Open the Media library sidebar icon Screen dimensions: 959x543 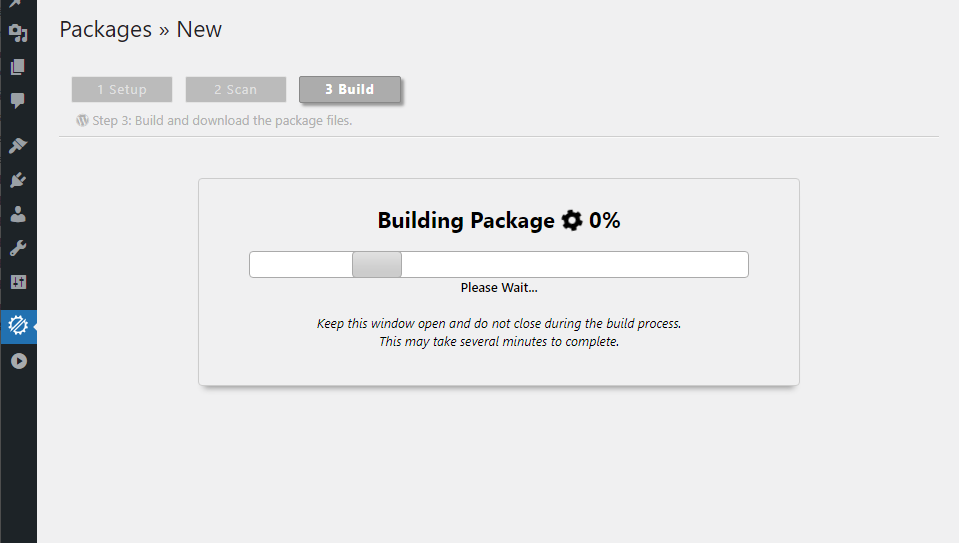click(18, 34)
